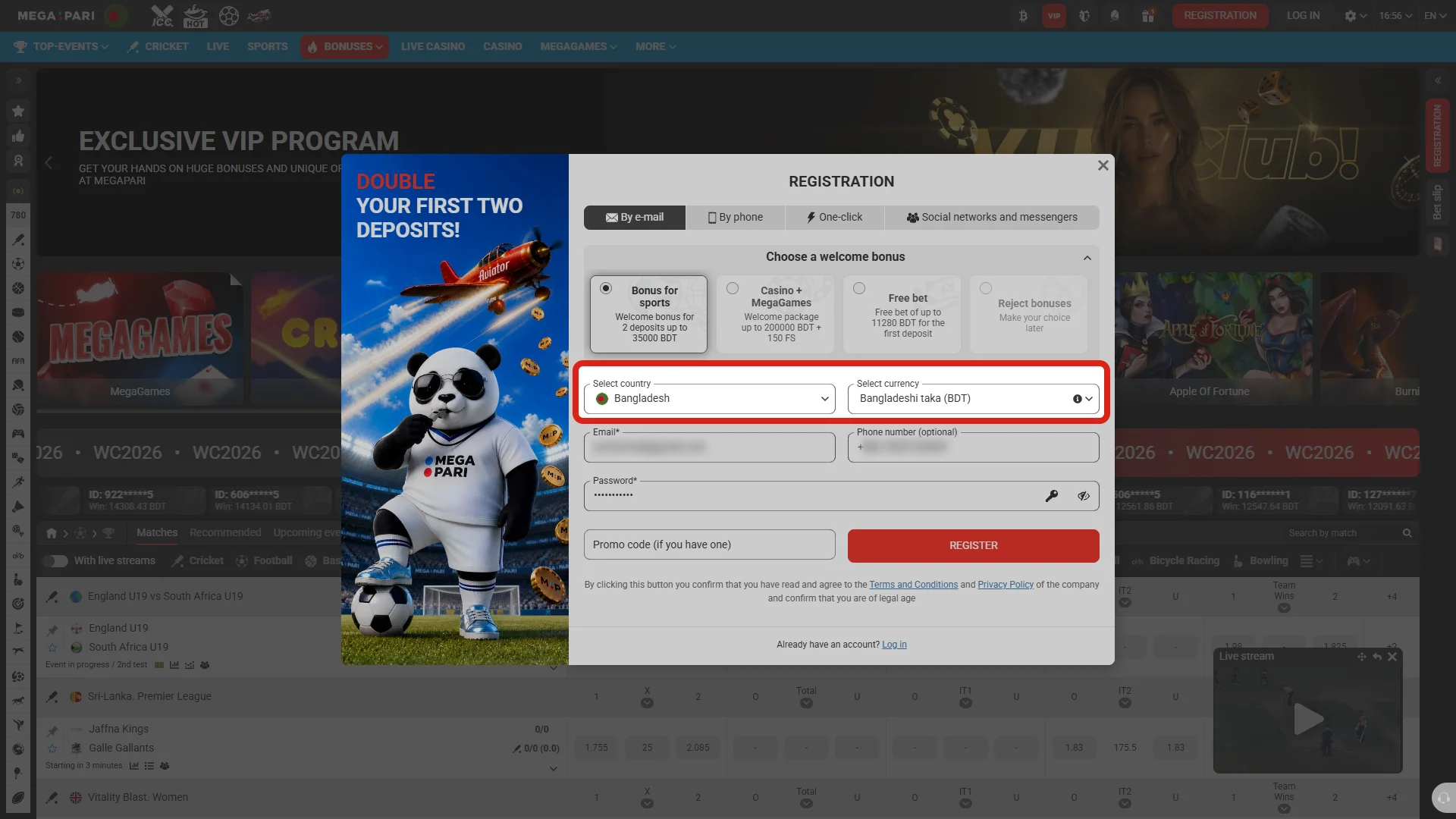Open the settings gear dropdown in header
The width and height of the screenshot is (1456, 819).
pyautogui.click(x=1355, y=15)
